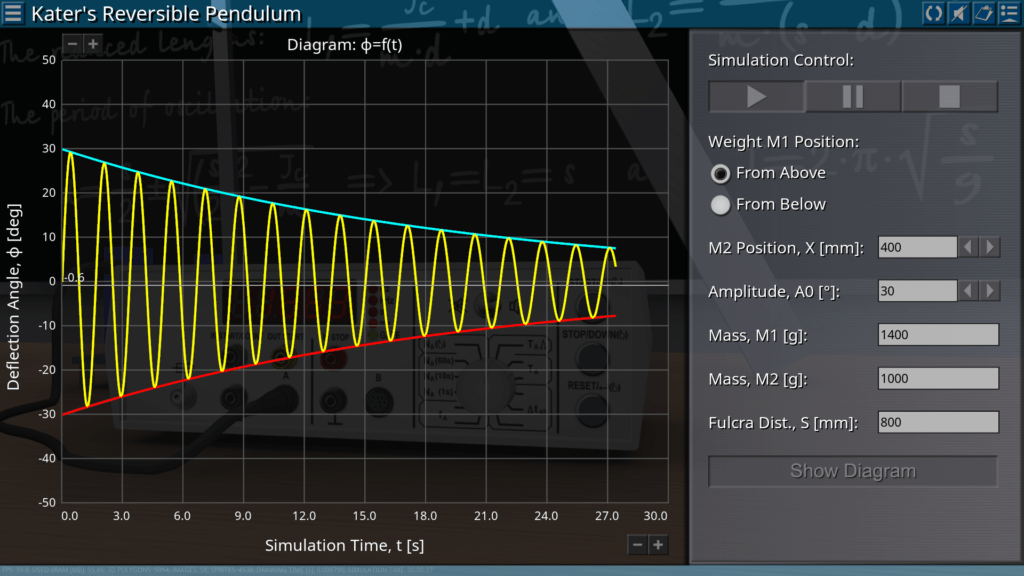Increase M2 Position with right arrow
The height and width of the screenshot is (576, 1024).
click(x=990, y=247)
